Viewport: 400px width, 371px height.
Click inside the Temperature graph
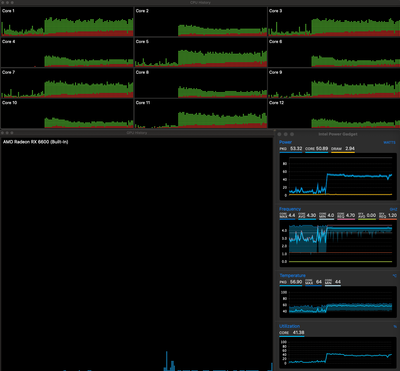point(338,302)
